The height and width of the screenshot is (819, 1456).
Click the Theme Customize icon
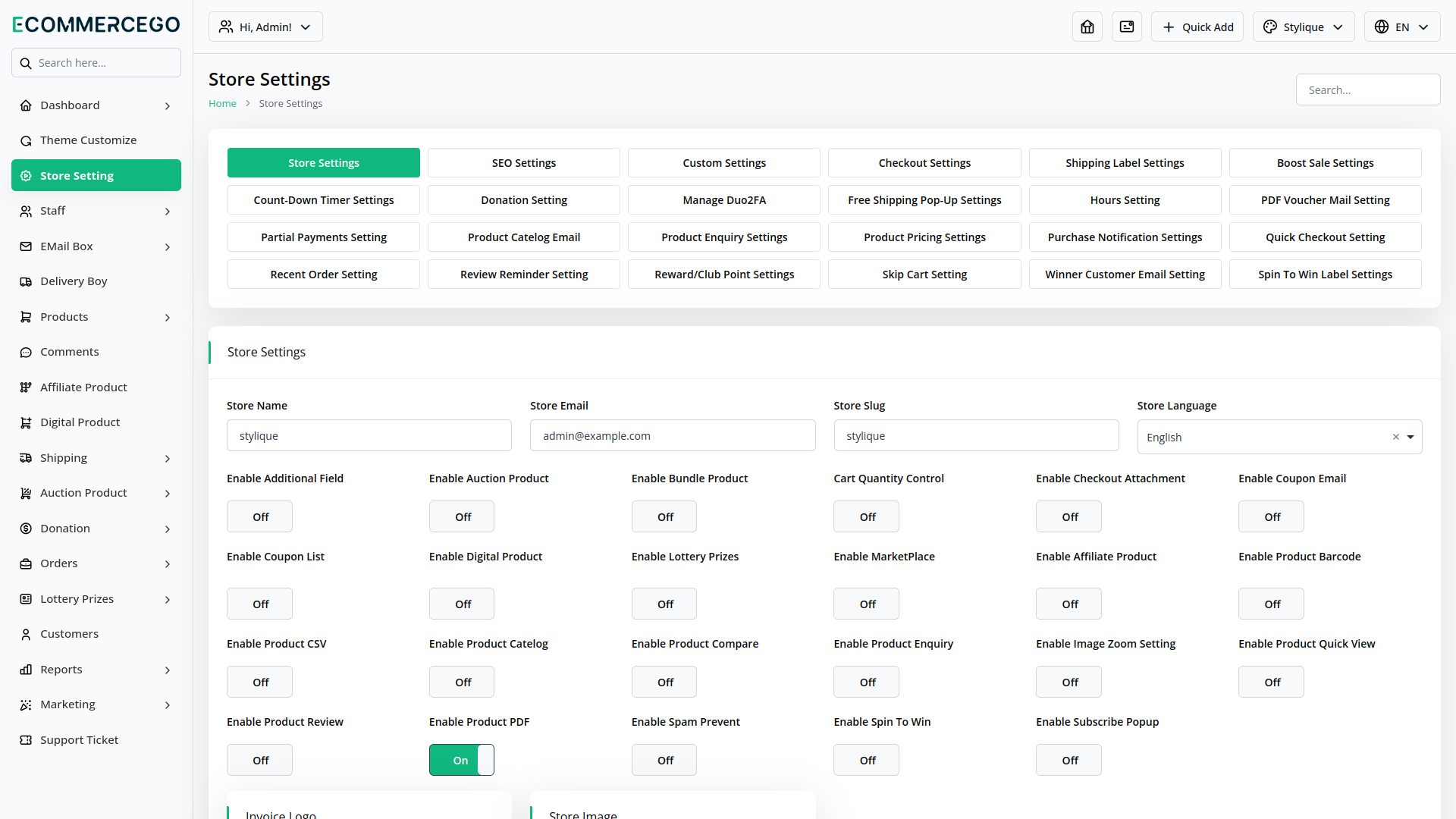26,140
